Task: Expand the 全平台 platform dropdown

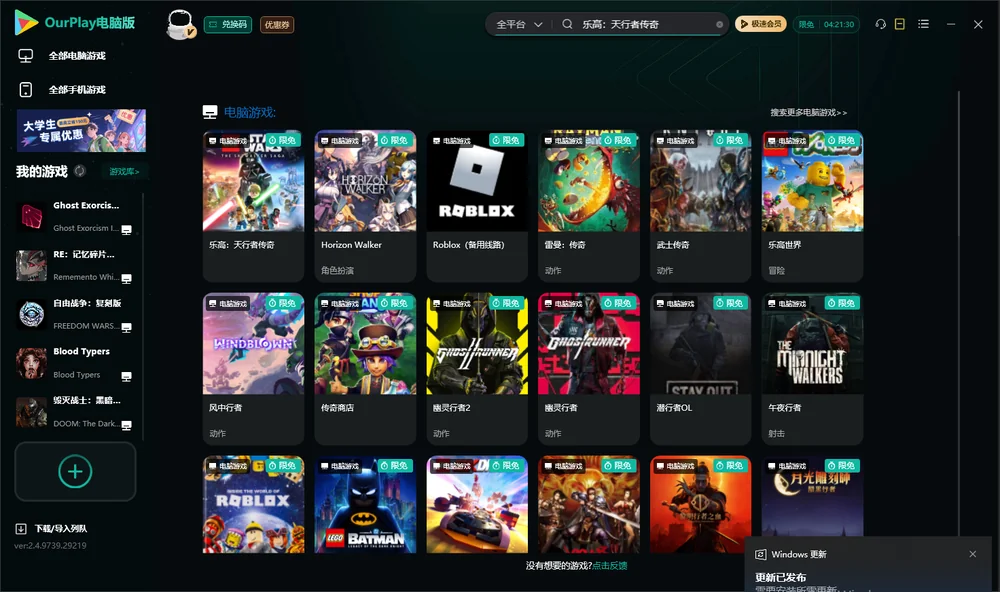Action: [519, 24]
